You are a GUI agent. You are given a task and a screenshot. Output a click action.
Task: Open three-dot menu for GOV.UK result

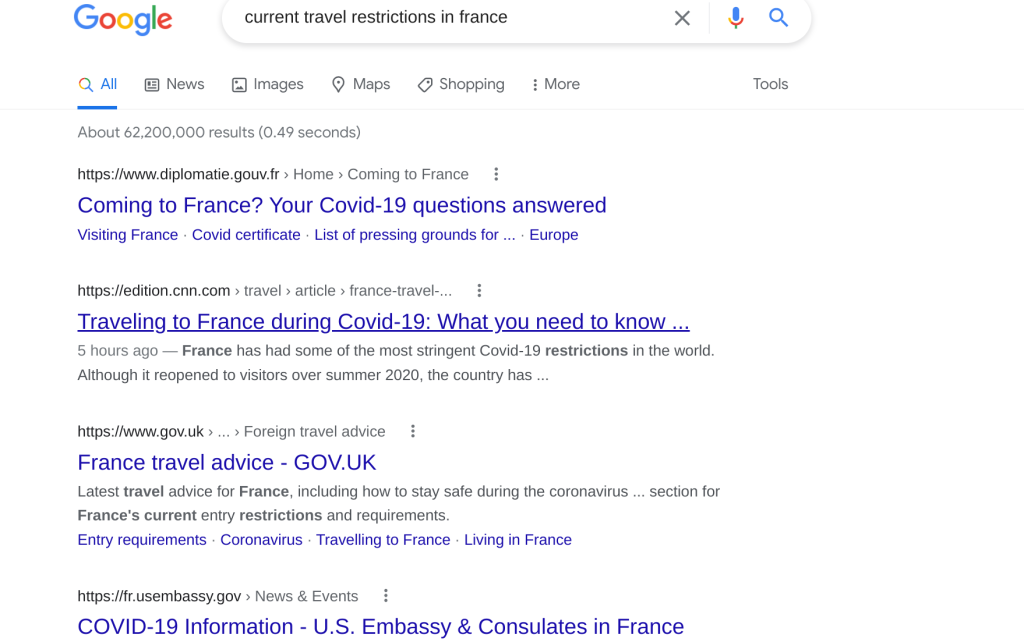coord(413,432)
